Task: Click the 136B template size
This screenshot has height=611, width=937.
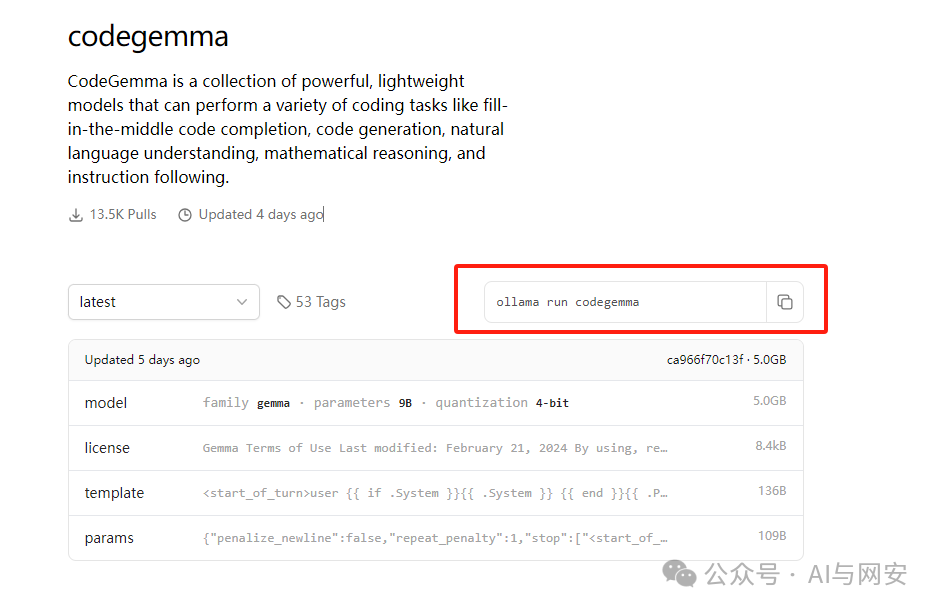Action: tap(772, 491)
